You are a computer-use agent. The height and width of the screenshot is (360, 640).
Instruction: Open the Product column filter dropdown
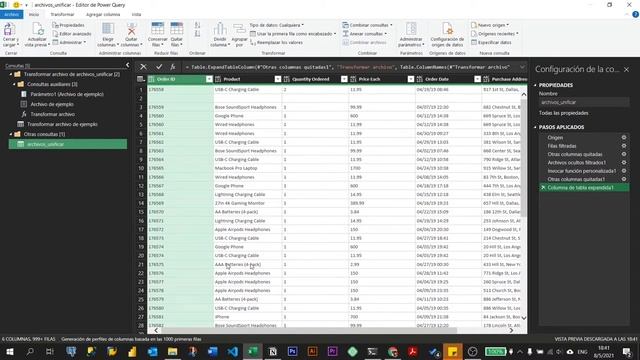tap(278, 79)
